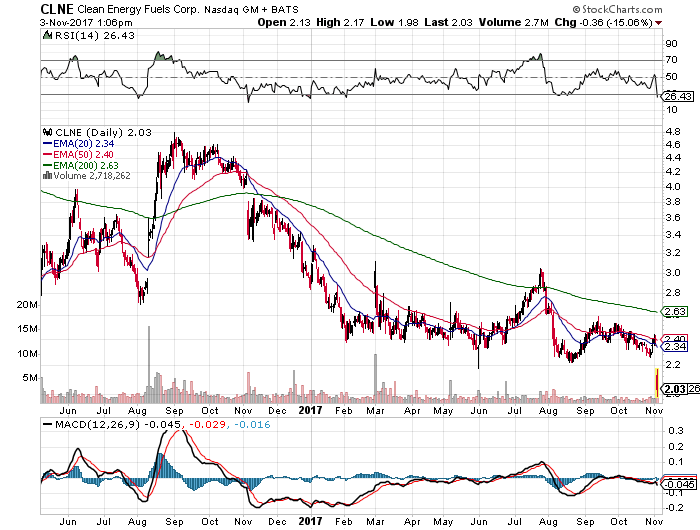This screenshot has height=530, width=700.
Task: Click the 2.34 EMA(20) price tag
Action: (675, 346)
